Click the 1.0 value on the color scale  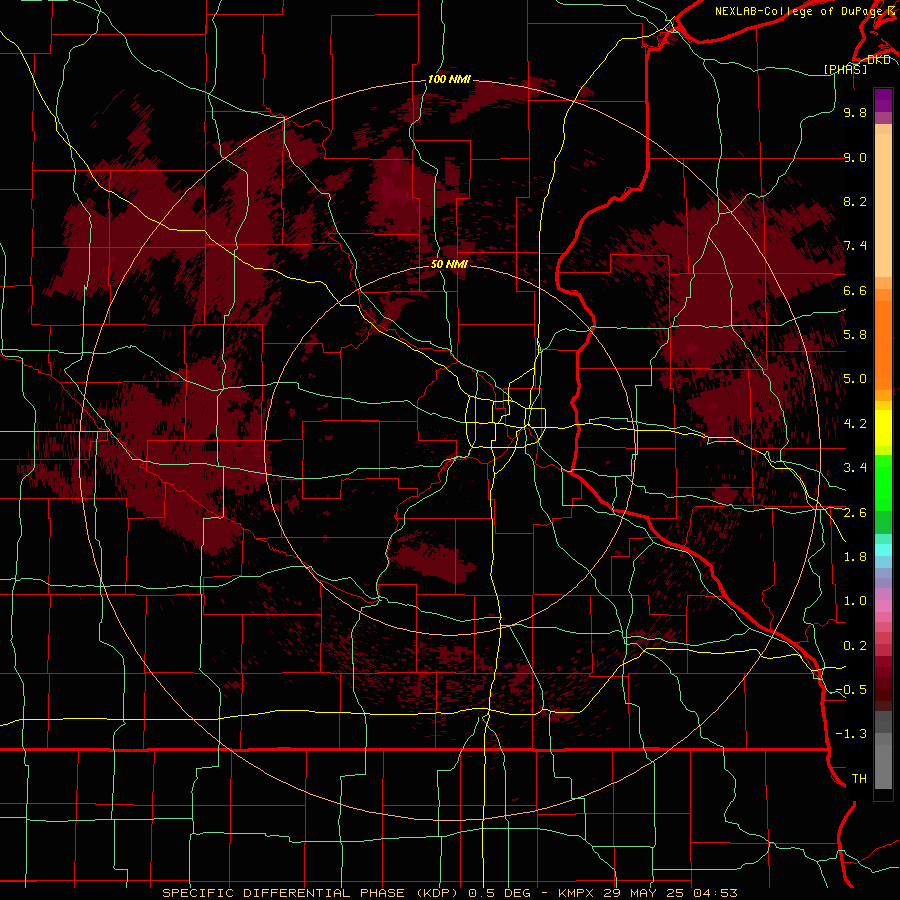[855, 601]
